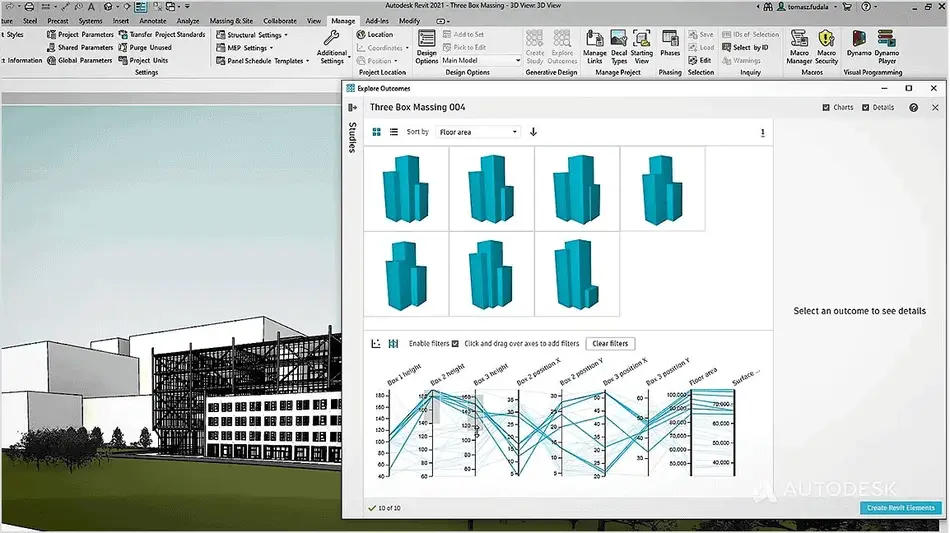
Task: Click Edit selection
Action: [700, 61]
